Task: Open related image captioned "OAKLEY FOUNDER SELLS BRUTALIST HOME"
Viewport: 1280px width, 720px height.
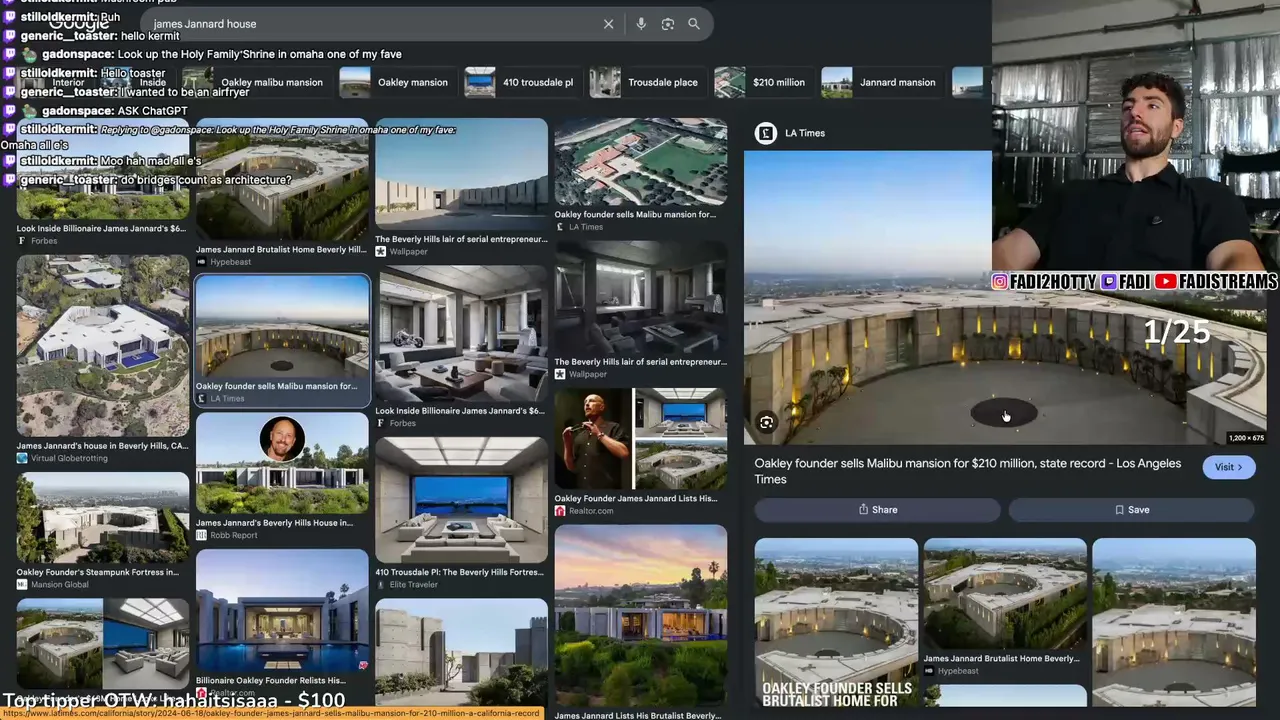Action: [x=836, y=623]
